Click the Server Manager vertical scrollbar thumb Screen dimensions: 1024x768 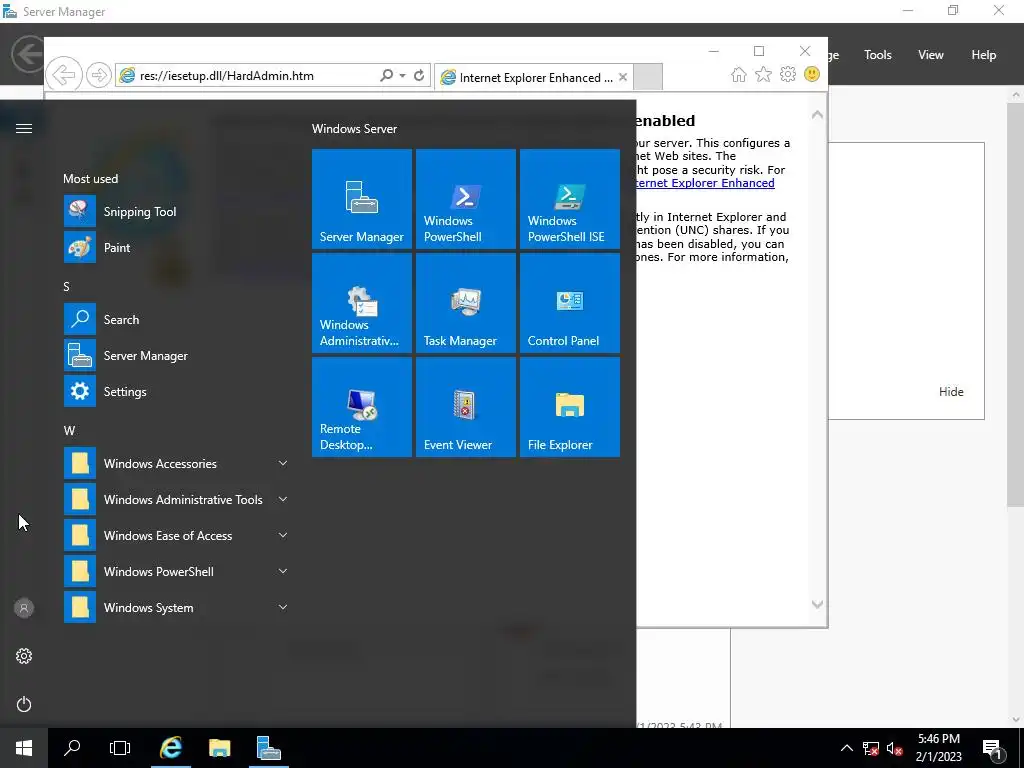pos(1016,304)
